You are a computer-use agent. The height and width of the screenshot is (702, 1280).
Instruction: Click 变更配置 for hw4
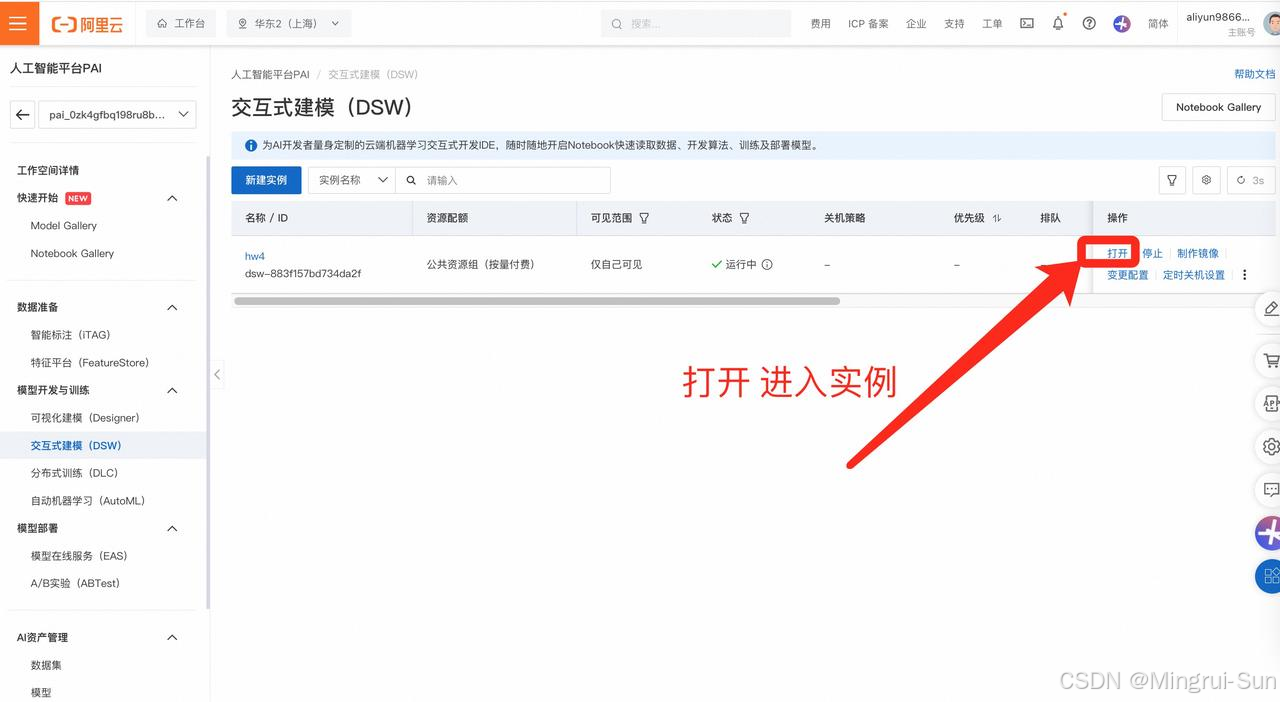[1128, 275]
